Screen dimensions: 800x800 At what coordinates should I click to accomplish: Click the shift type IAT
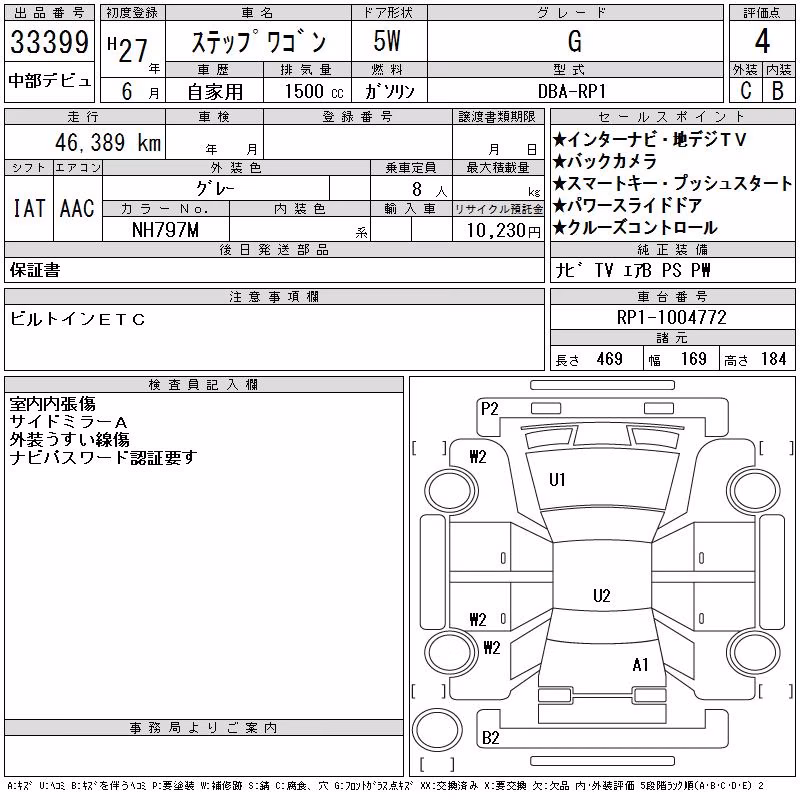click(x=29, y=208)
